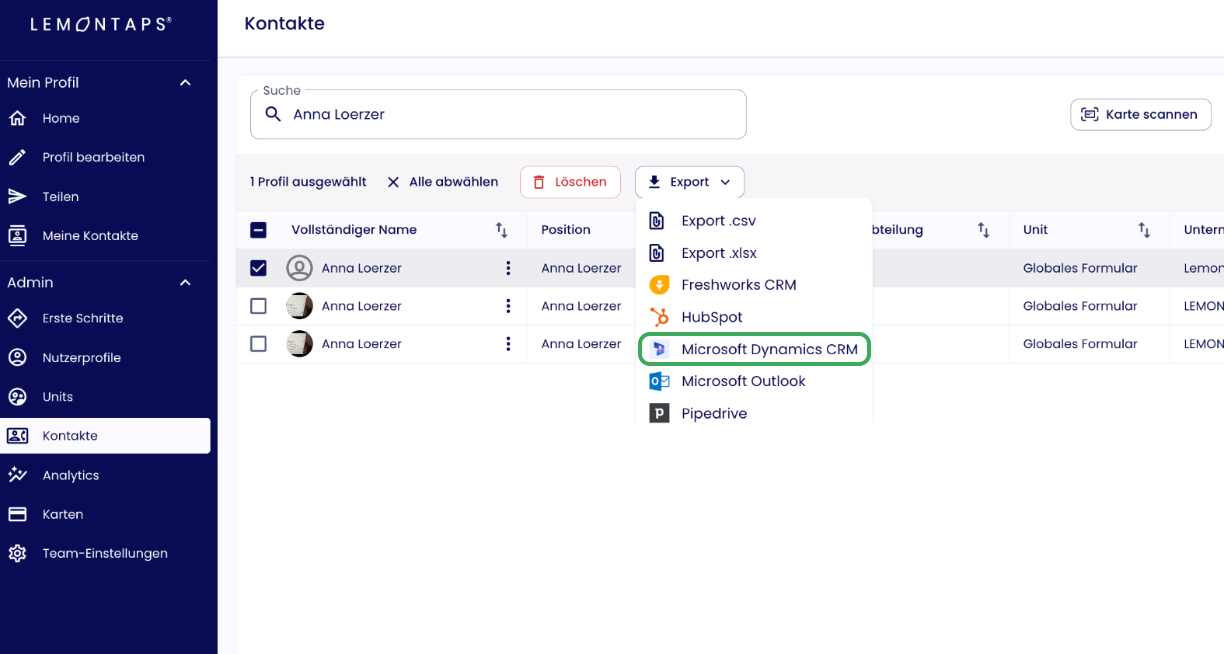
Task: Click the Karte scannen button
Action: click(1141, 114)
